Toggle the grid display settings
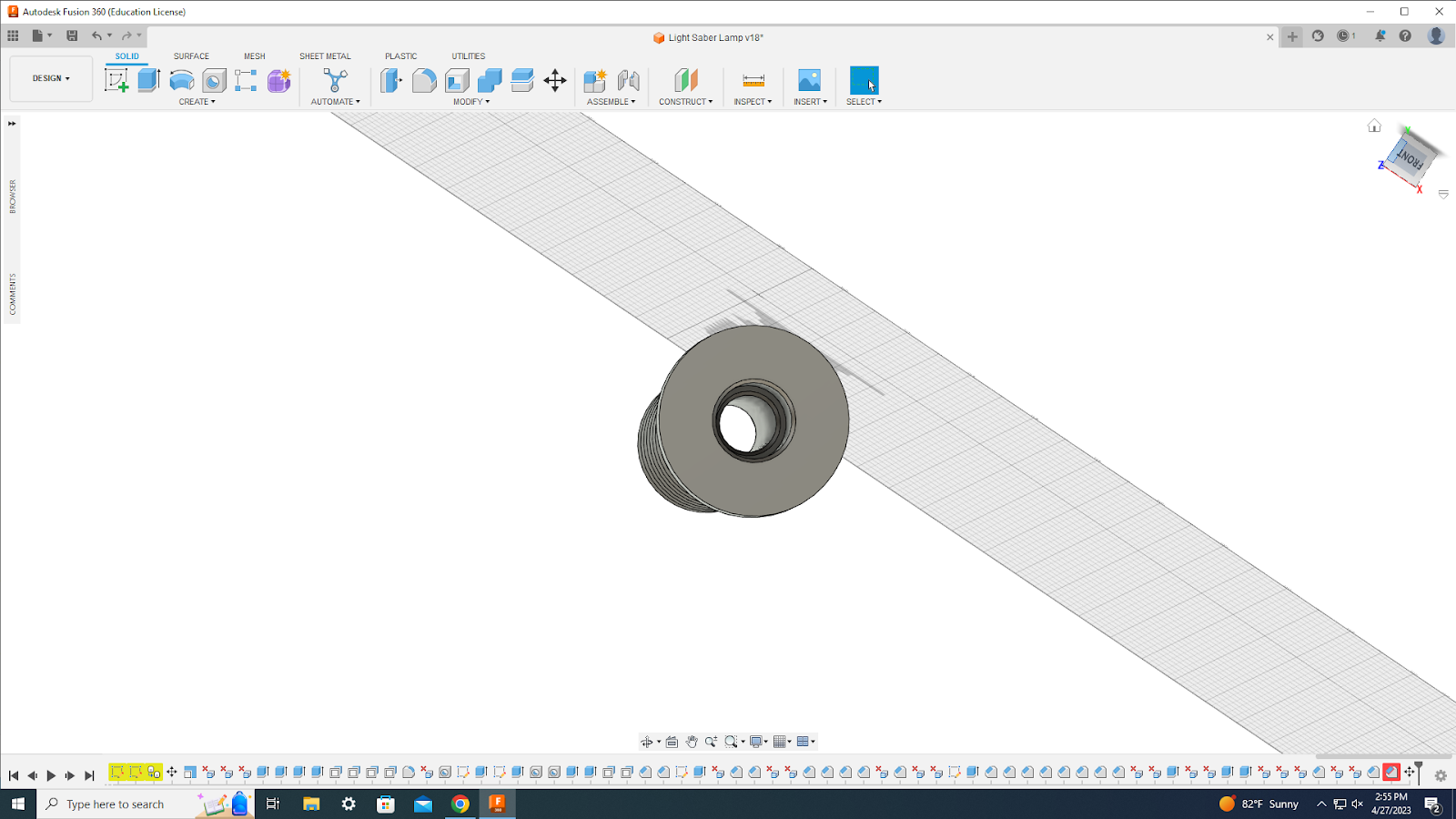This screenshot has height=819, width=1456. point(780,741)
